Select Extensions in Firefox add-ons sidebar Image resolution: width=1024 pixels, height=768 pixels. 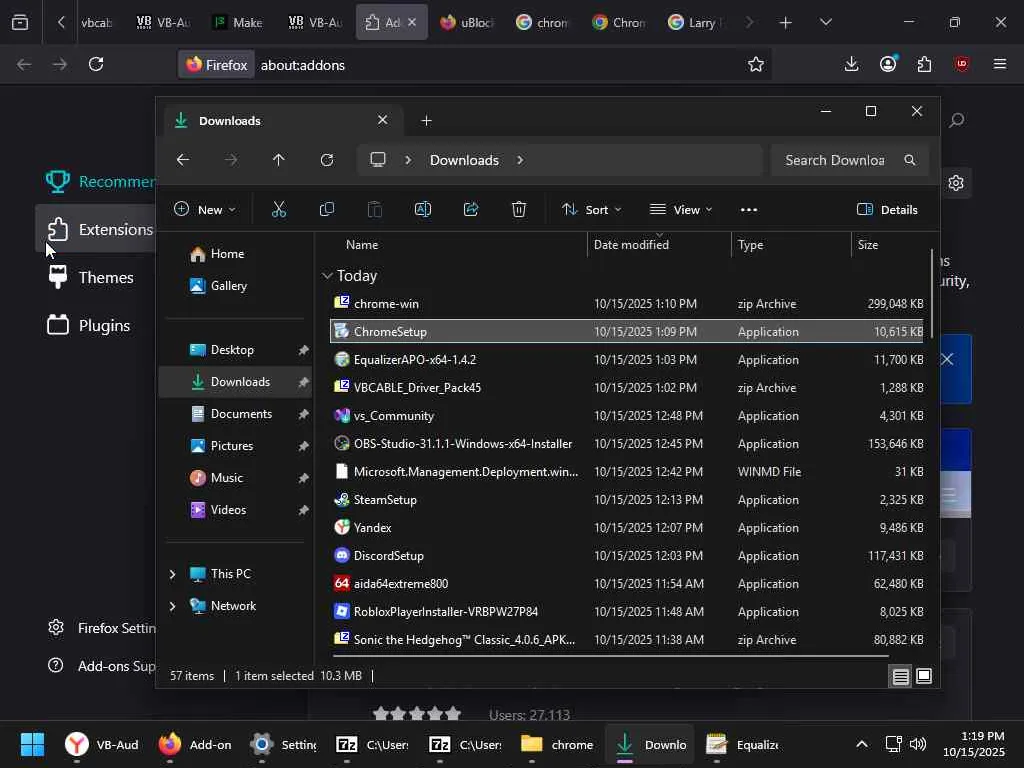(95, 229)
